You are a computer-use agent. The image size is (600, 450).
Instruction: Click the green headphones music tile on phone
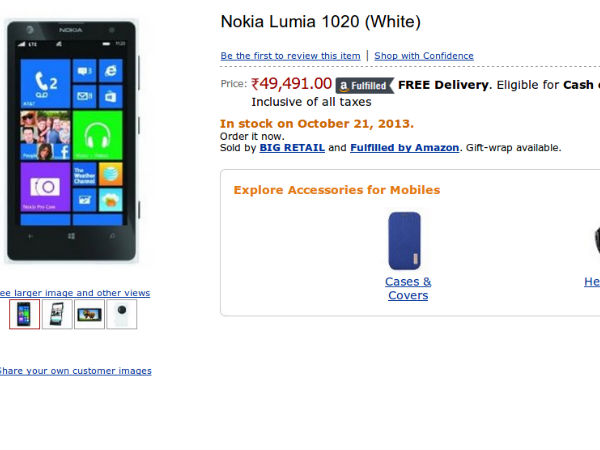(97, 135)
